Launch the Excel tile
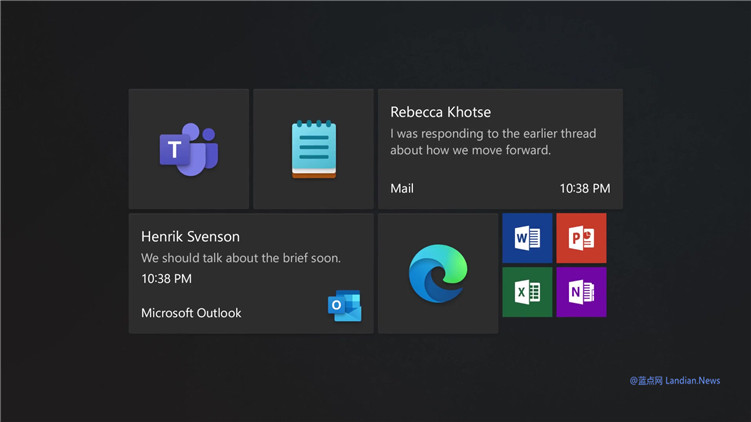Screen dimensions: 751x422 pyautogui.click(x=527, y=292)
